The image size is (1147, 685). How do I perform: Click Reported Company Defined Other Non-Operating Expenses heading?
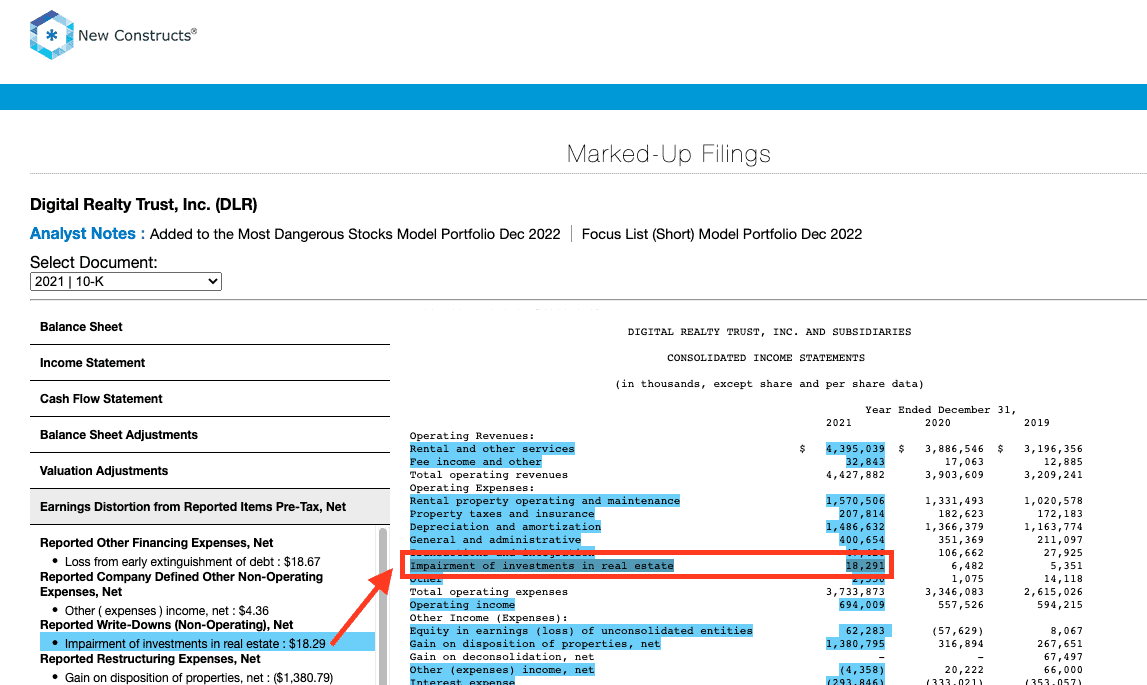coord(181,584)
